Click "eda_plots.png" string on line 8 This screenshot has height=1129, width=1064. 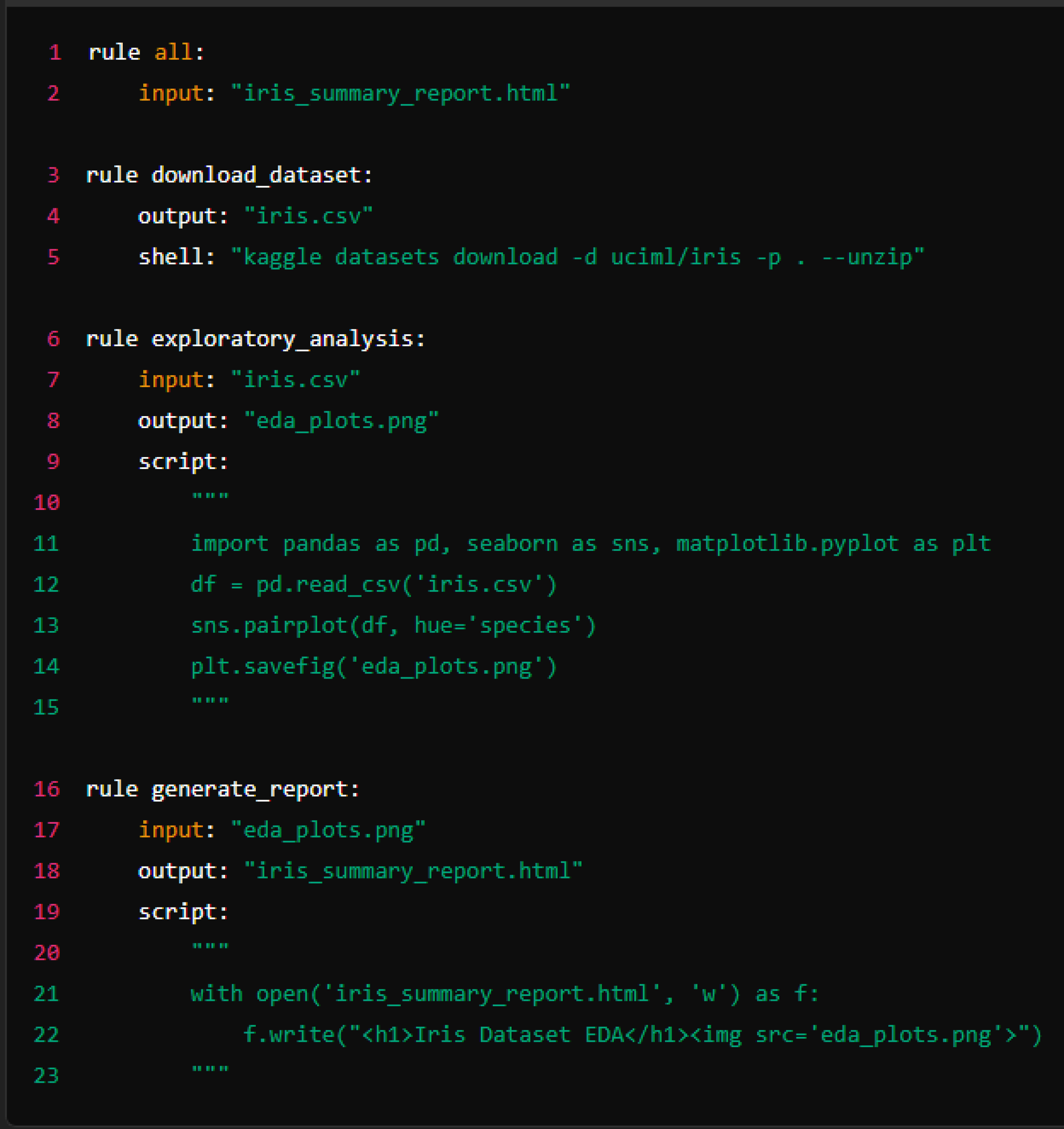341,421
